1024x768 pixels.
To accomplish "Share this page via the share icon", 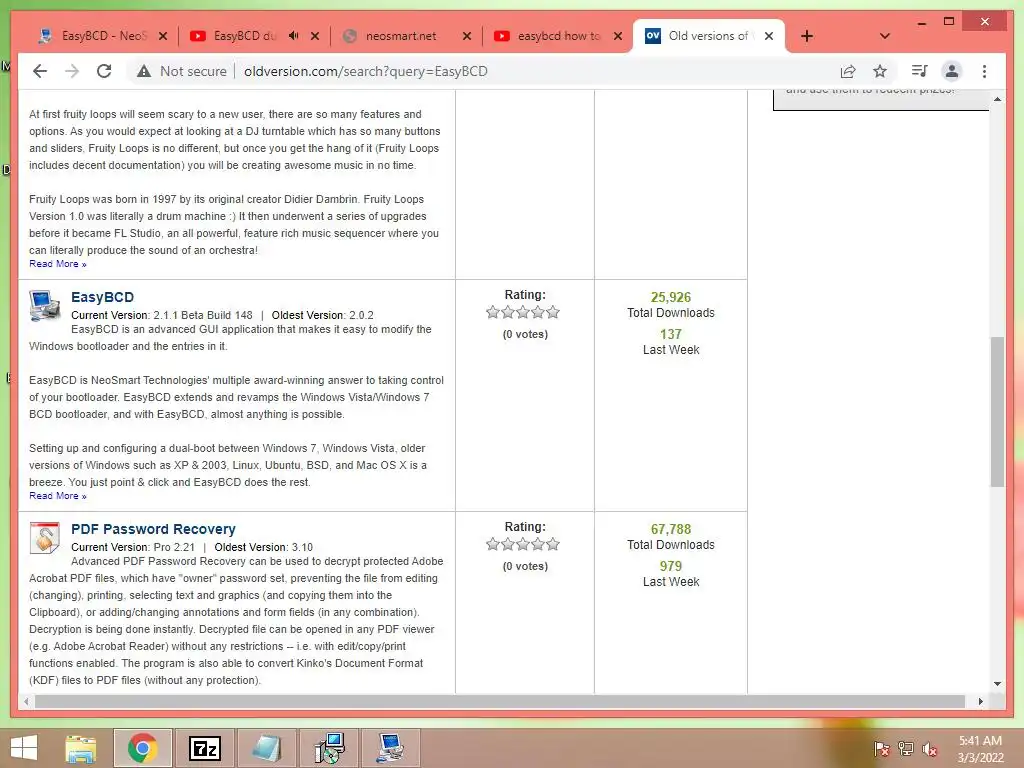I will coord(848,71).
